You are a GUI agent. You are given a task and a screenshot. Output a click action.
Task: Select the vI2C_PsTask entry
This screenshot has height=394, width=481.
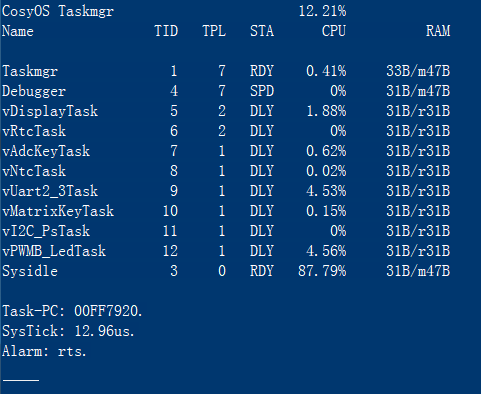click(46, 231)
